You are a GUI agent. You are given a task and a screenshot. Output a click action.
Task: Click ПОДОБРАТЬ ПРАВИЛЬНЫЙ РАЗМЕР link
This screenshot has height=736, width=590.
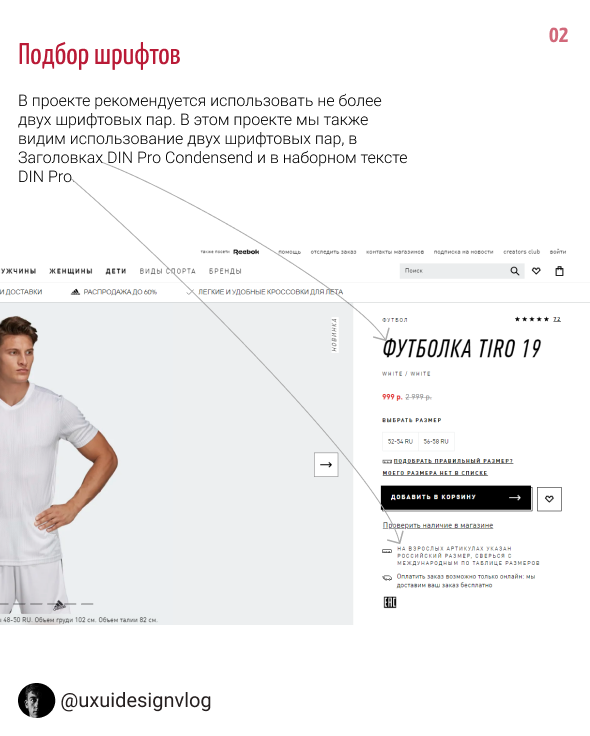453,461
